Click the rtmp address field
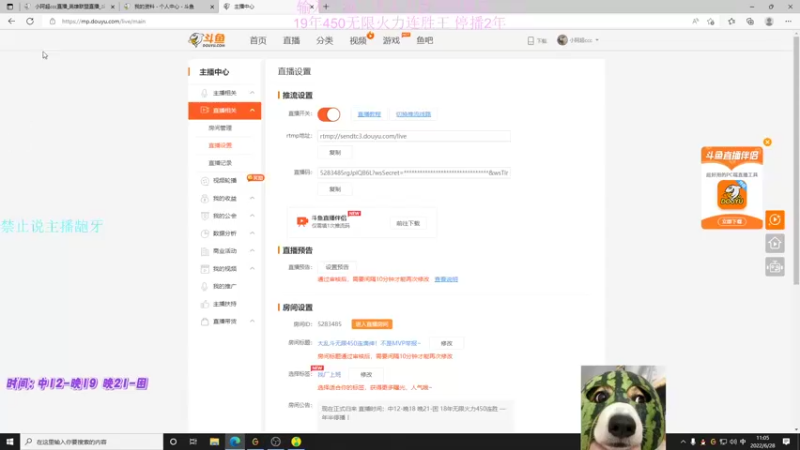 pos(414,136)
